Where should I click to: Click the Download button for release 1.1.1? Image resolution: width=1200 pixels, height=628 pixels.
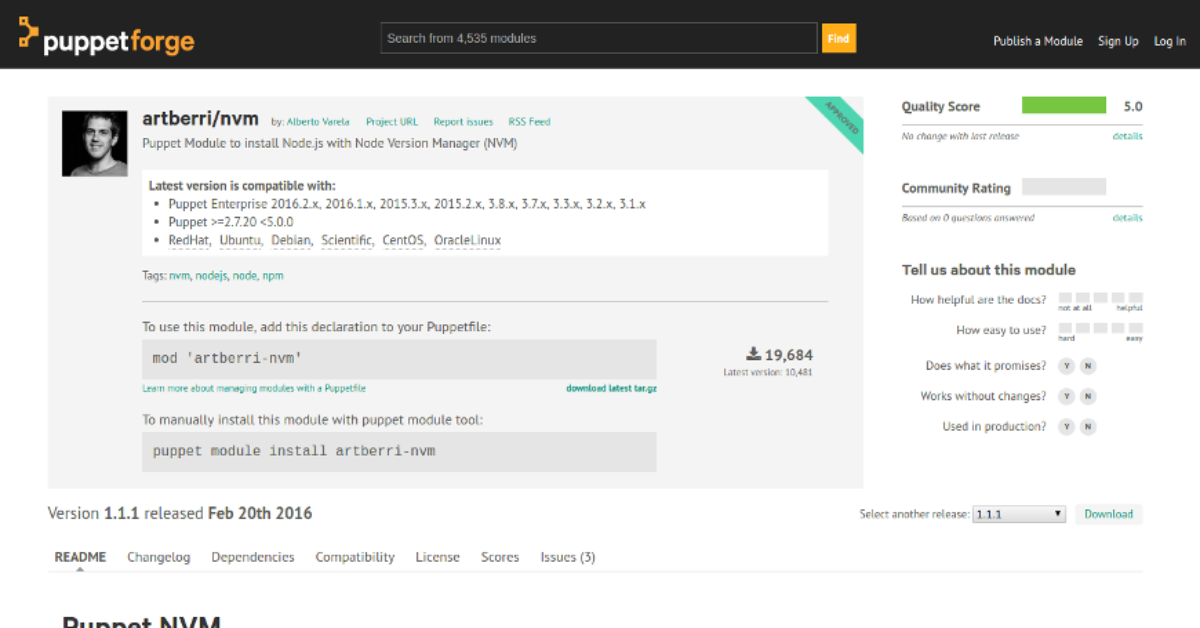pos(1108,513)
